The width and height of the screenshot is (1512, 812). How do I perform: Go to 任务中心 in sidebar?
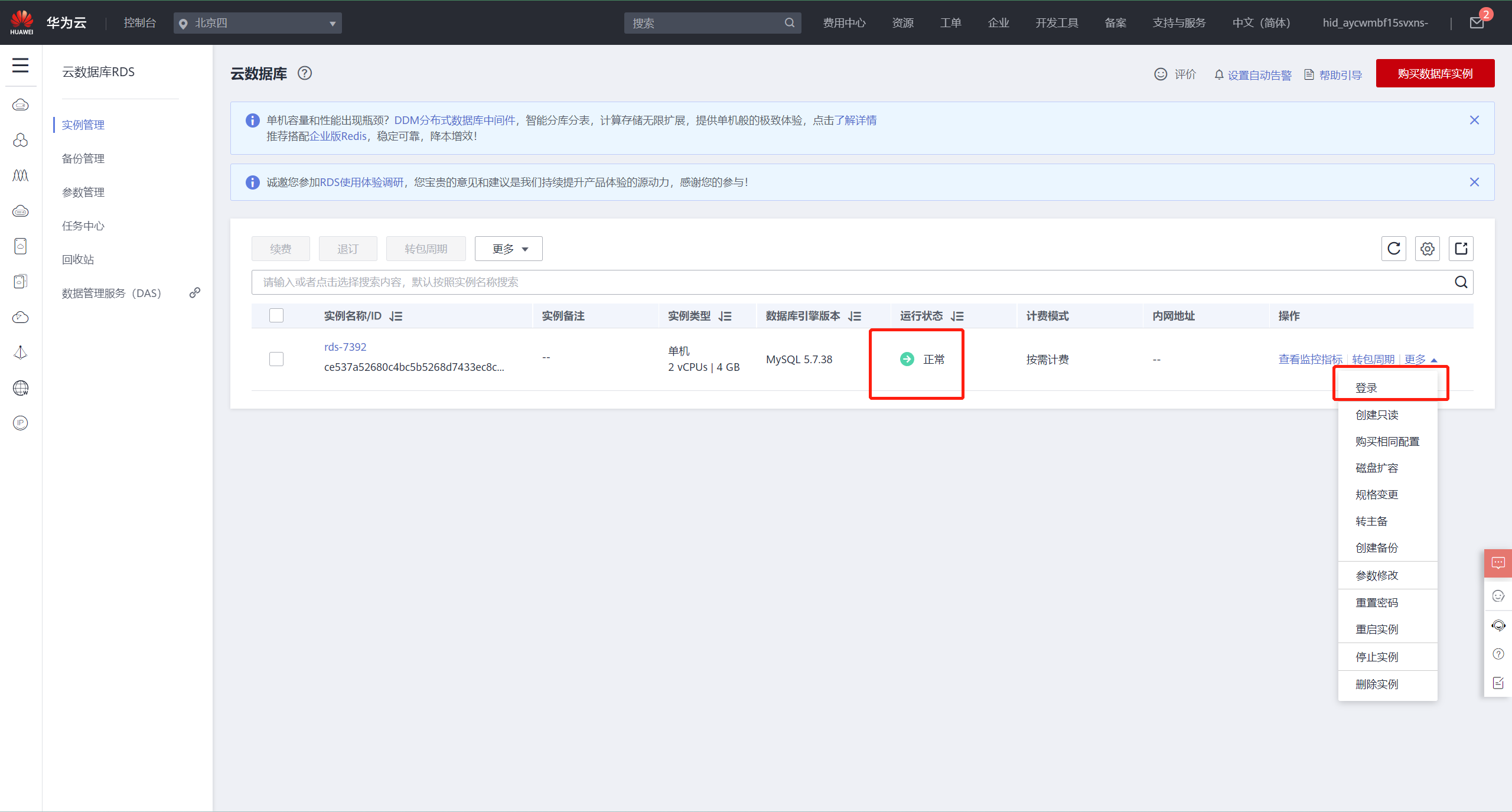click(83, 226)
